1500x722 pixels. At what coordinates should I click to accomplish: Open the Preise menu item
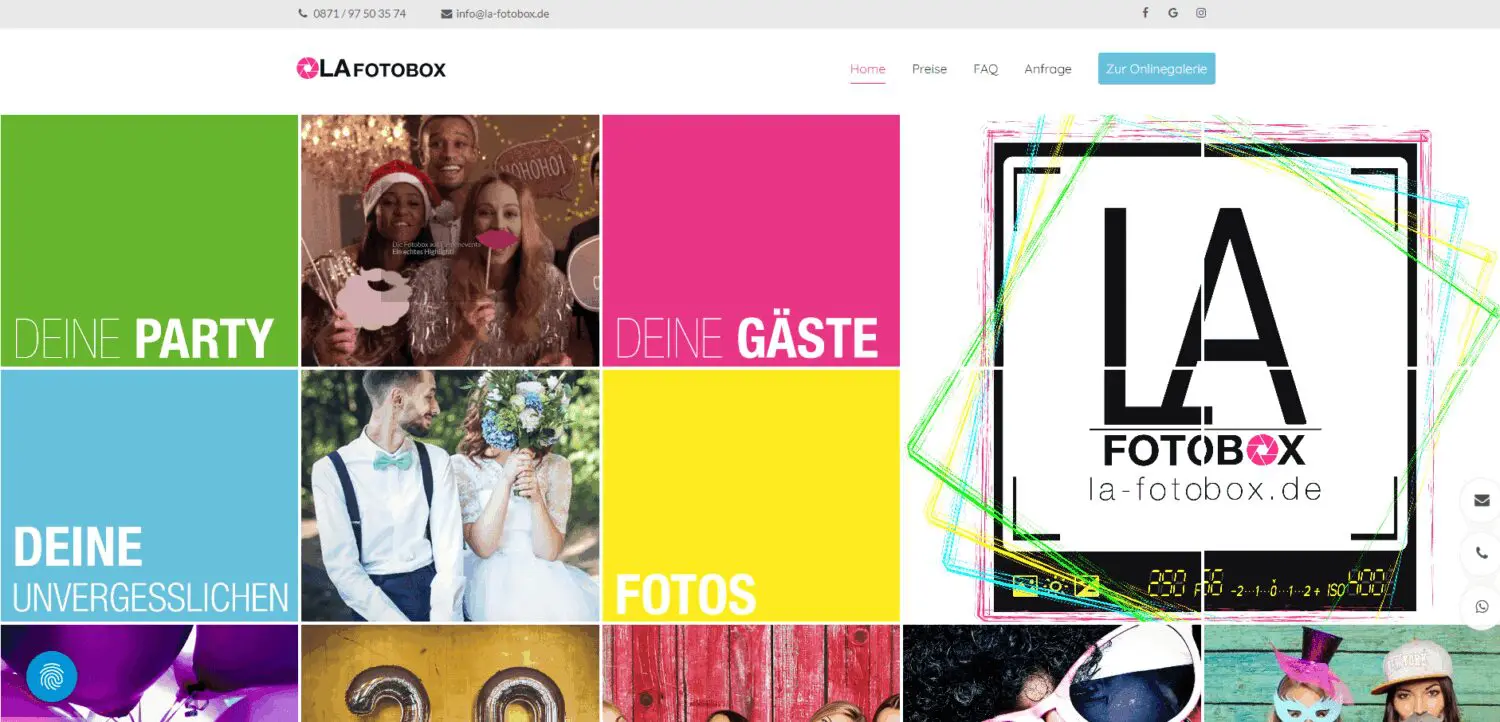pos(929,69)
